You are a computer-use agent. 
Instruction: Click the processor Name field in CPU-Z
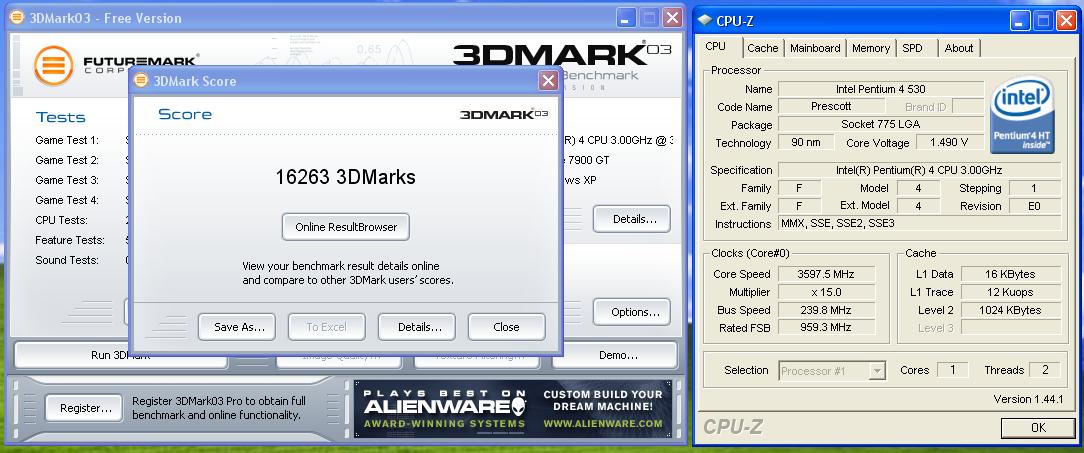click(881, 89)
